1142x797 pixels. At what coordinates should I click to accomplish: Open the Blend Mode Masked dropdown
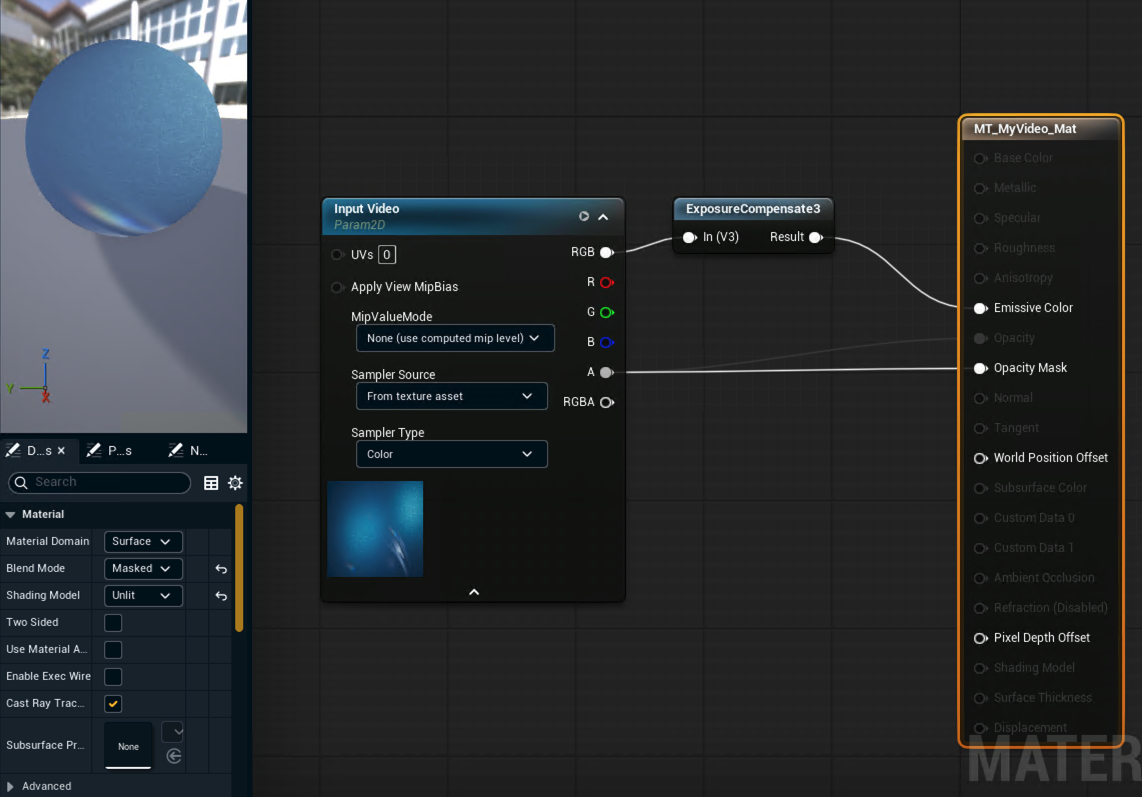pyautogui.click(x=143, y=568)
